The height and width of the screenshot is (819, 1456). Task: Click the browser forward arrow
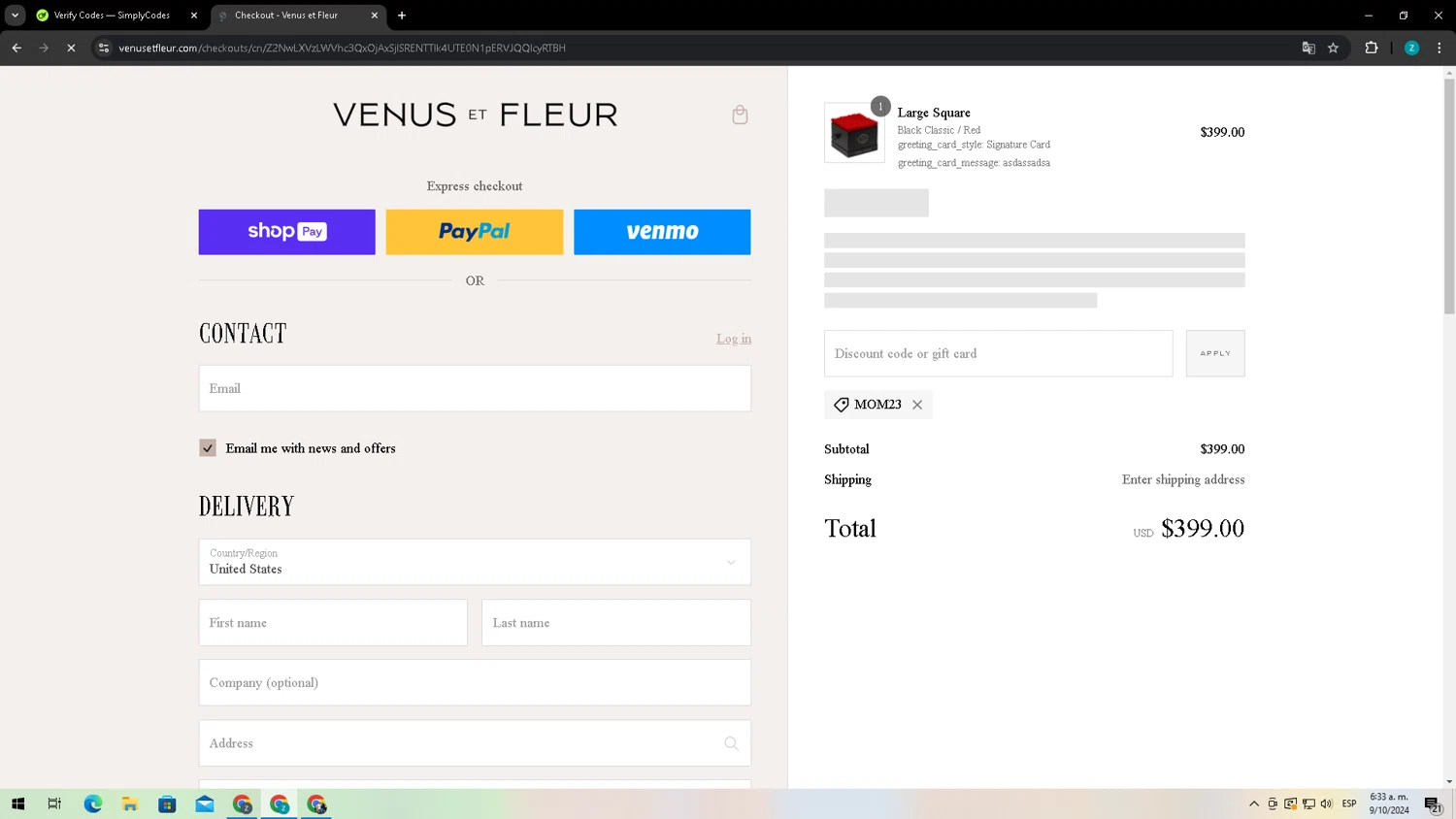click(44, 48)
